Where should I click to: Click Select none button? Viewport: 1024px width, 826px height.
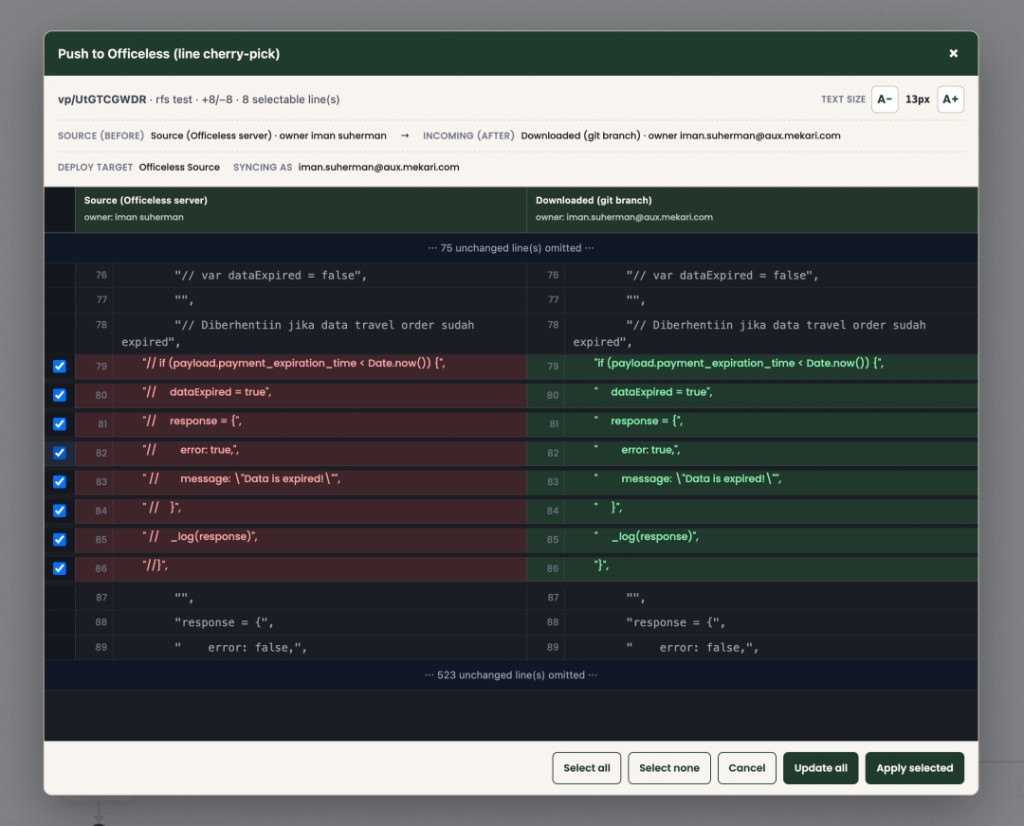tap(669, 768)
